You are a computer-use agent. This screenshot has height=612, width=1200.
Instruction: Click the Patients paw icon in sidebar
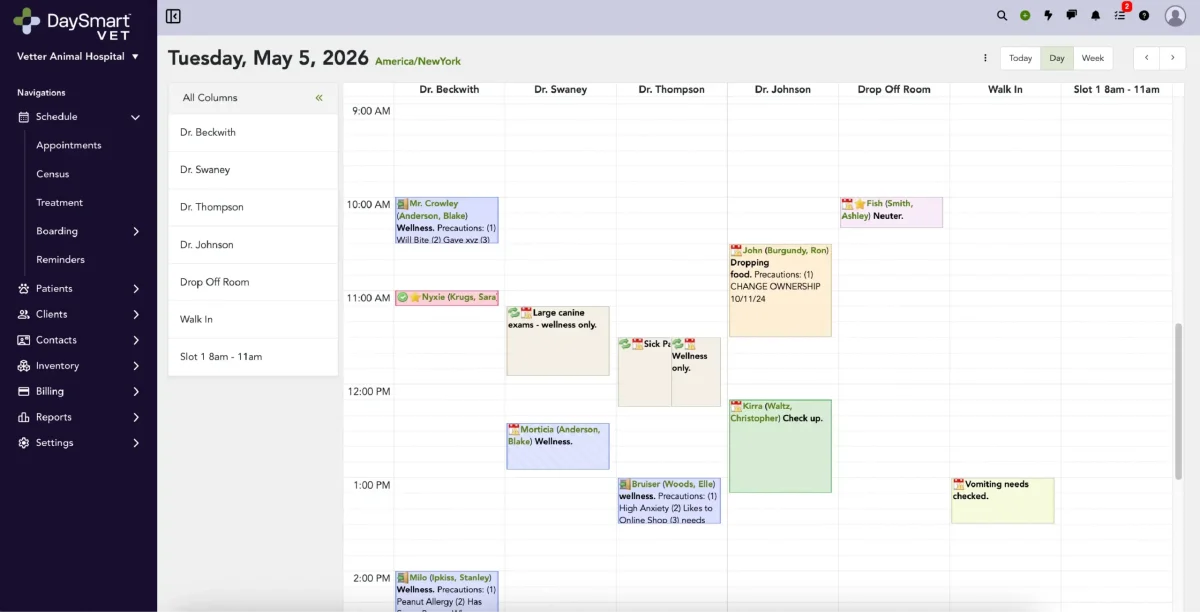click(x=24, y=288)
